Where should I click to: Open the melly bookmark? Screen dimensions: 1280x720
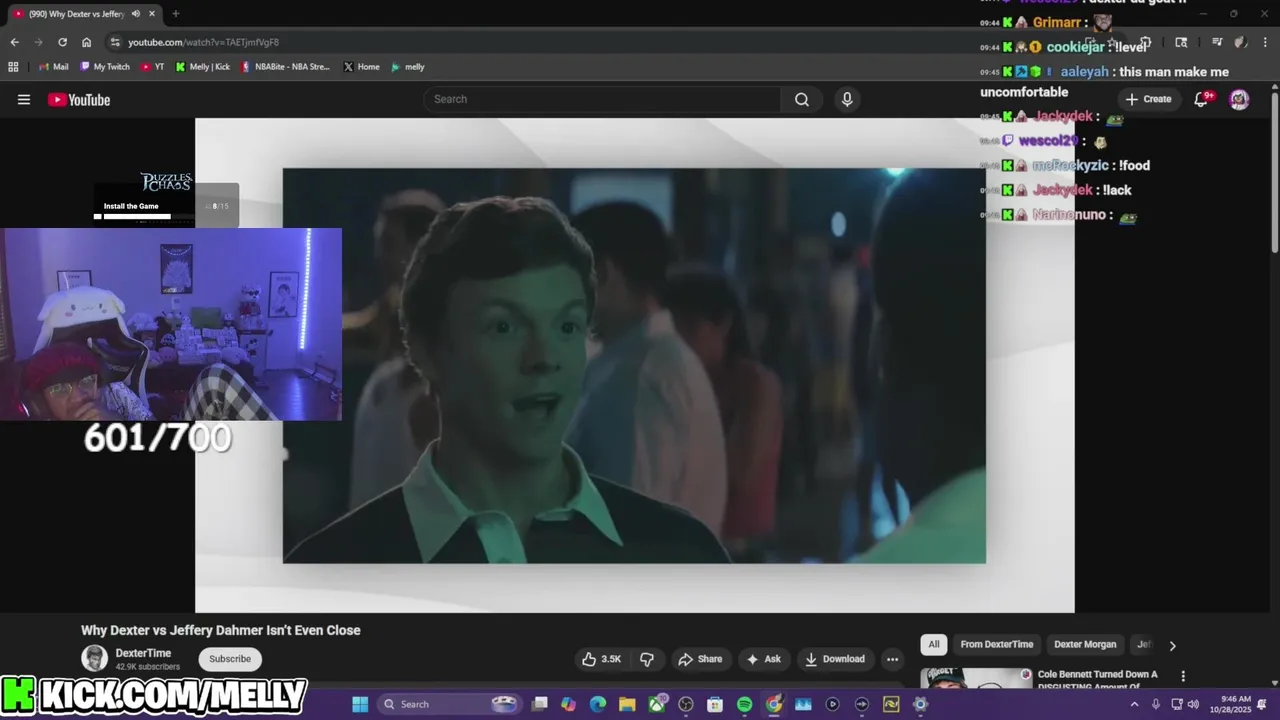(x=407, y=67)
